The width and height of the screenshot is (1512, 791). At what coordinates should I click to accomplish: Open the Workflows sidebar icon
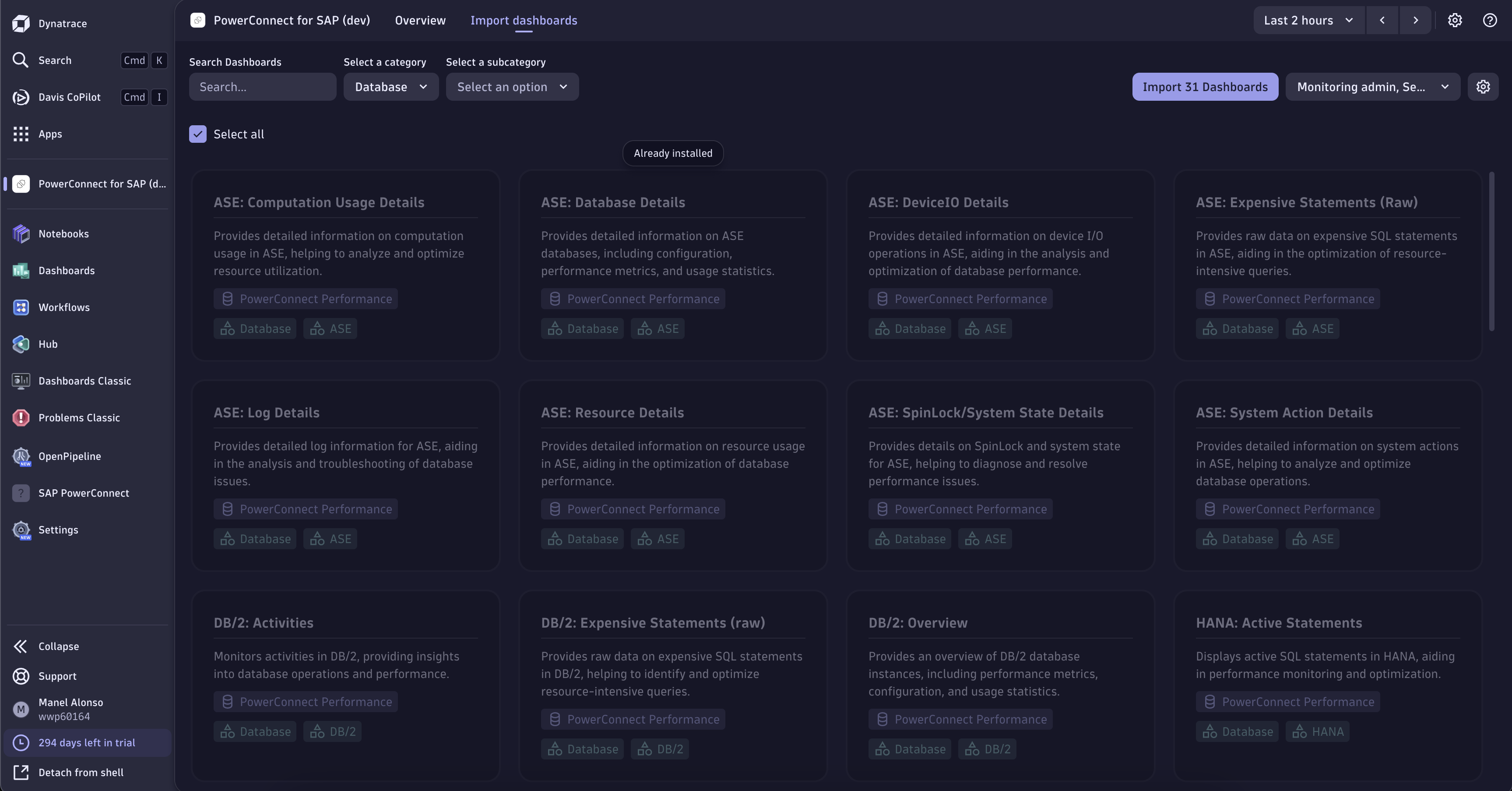21,307
